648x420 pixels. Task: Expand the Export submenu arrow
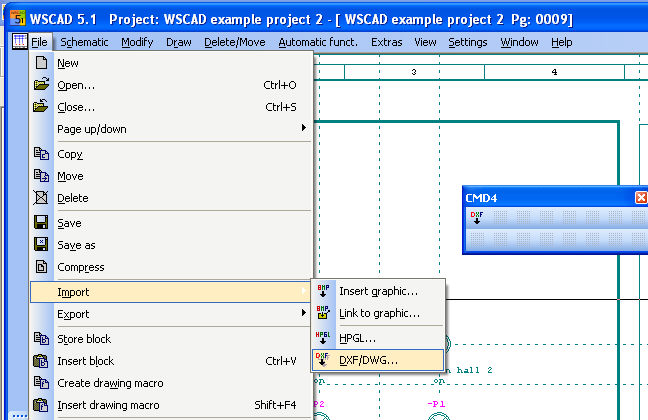[304, 313]
